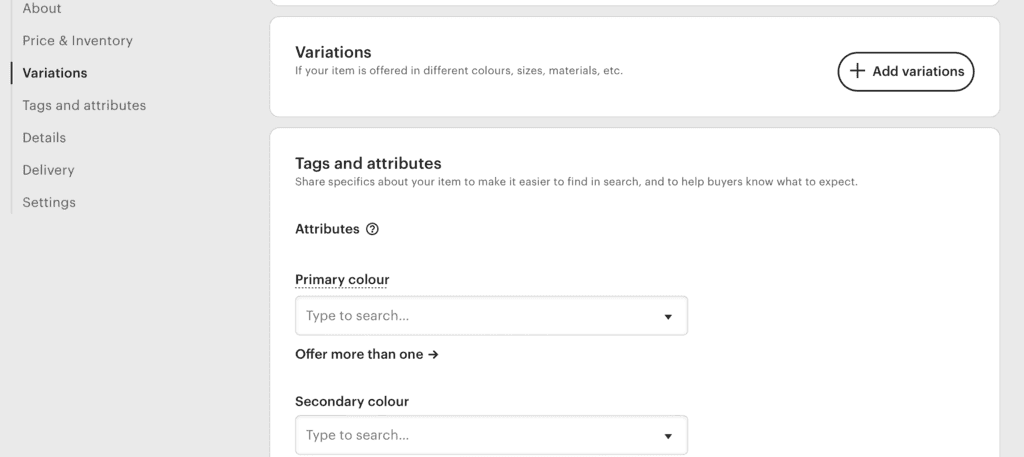Open the Delivery sidebar section
The image size is (1024, 457).
(48, 170)
